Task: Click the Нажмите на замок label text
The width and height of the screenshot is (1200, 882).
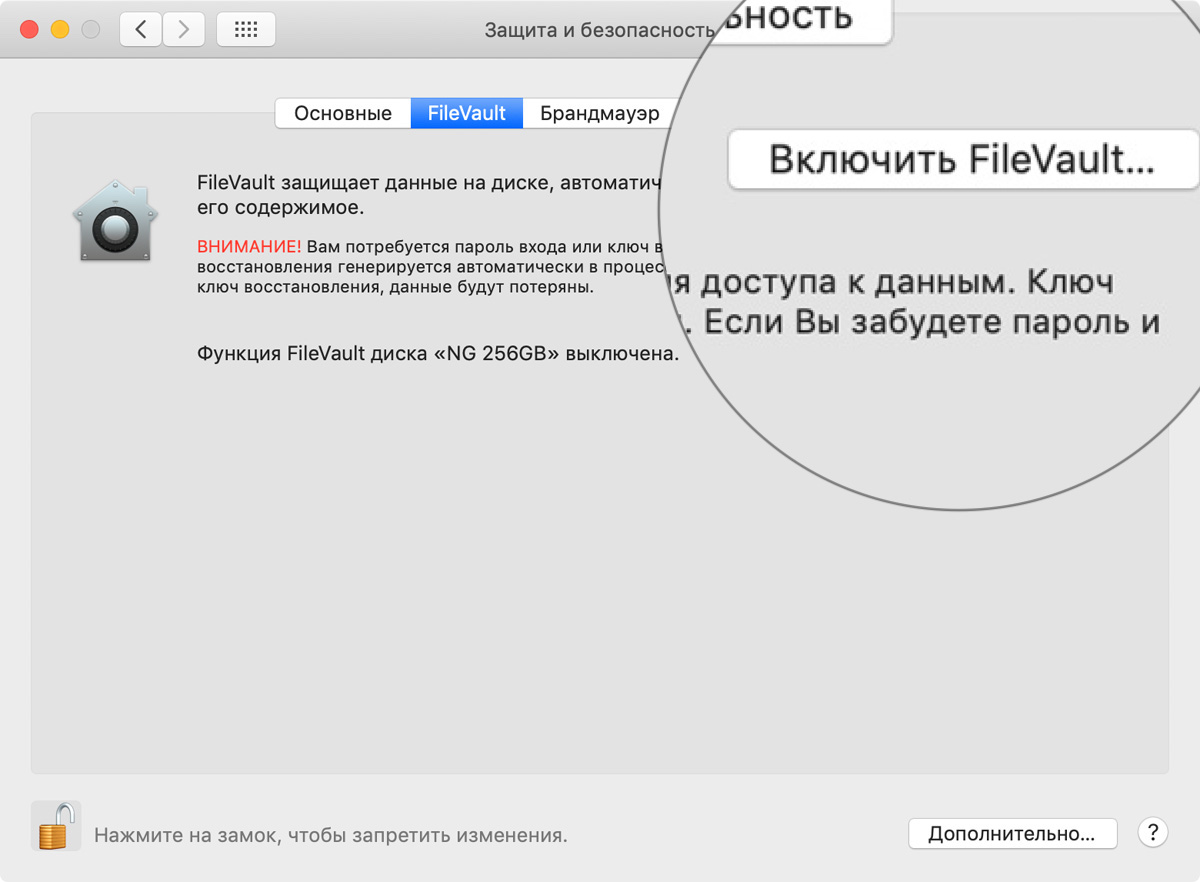Action: point(331,834)
